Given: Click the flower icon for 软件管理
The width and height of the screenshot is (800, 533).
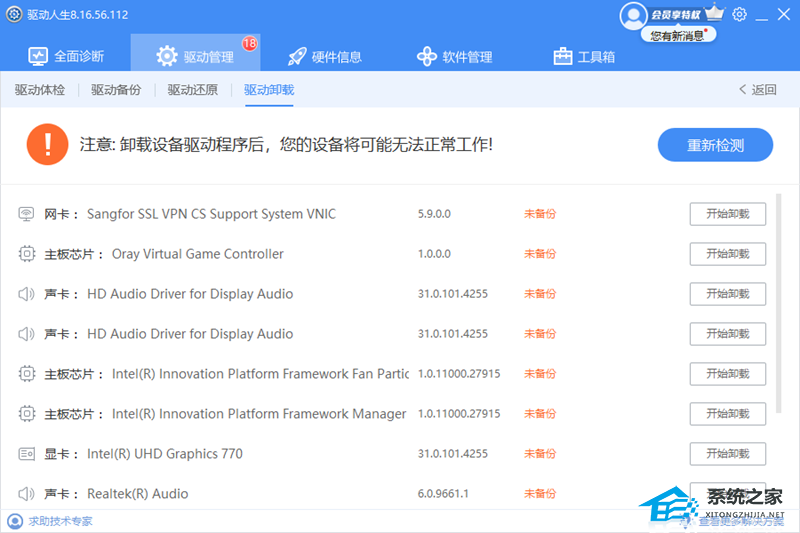Looking at the screenshot, I should [x=427, y=57].
